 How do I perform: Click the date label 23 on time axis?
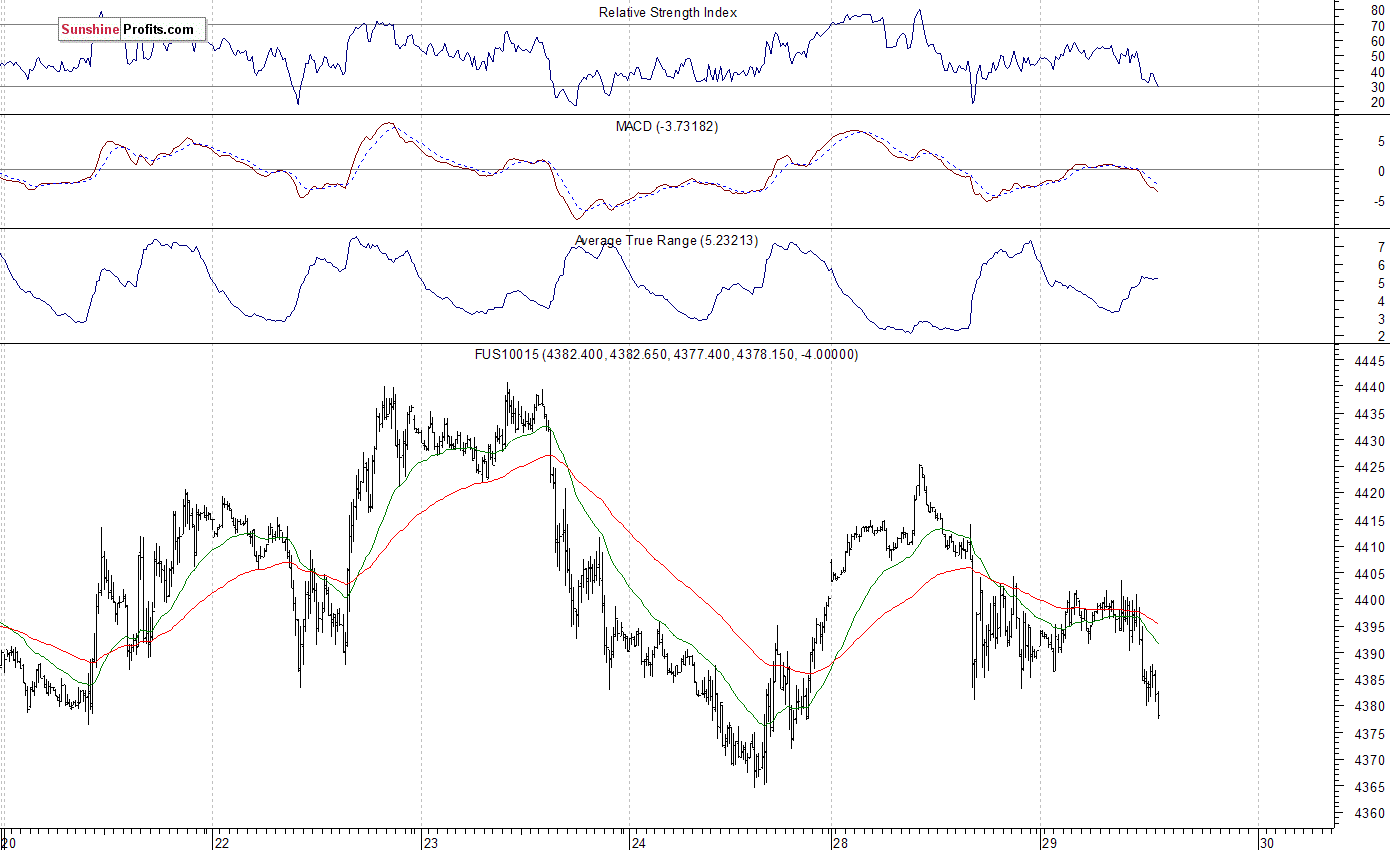click(430, 842)
